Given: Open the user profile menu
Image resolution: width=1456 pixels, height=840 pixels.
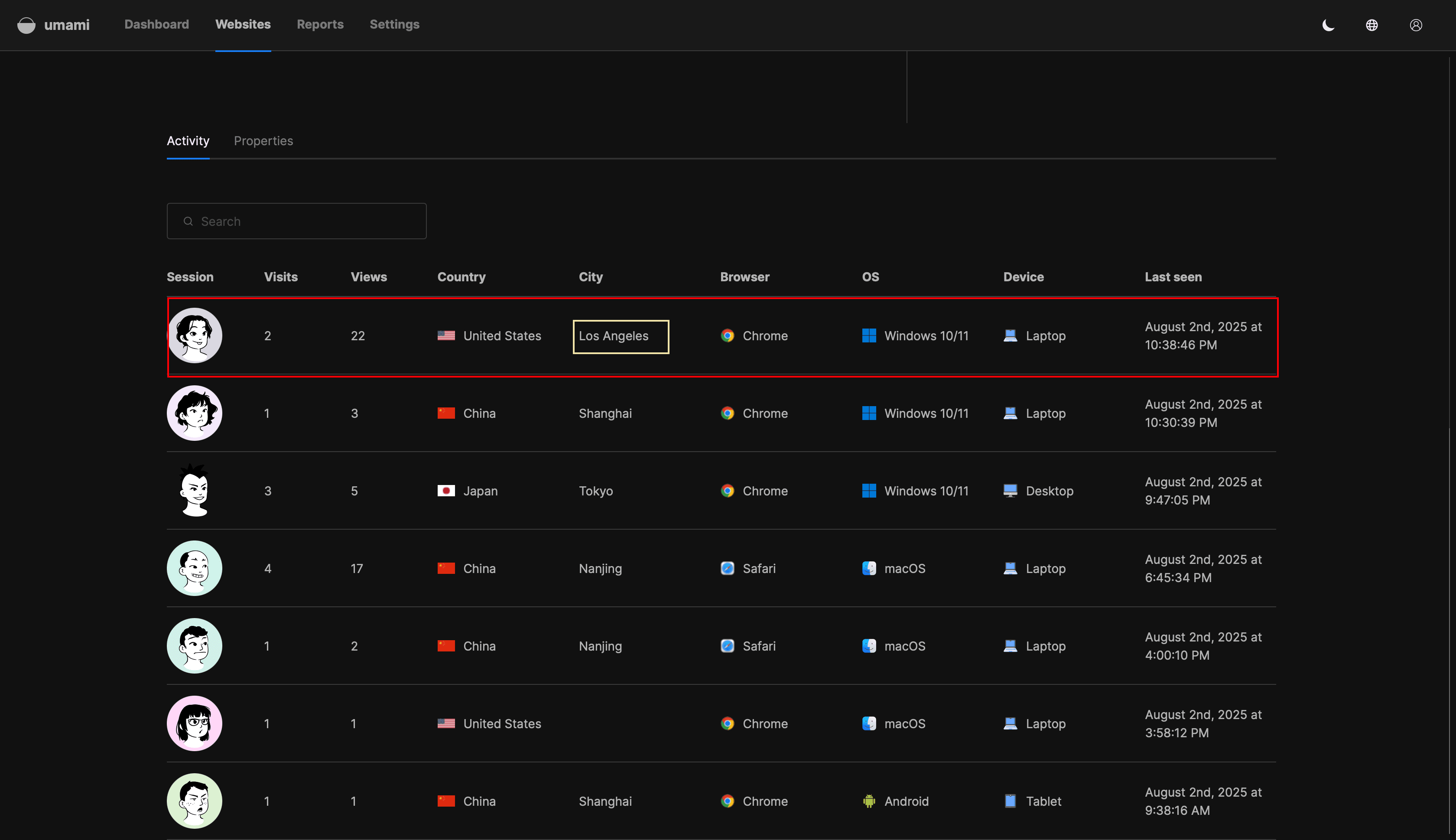Looking at the screenshot, I should click(1416, 25).
